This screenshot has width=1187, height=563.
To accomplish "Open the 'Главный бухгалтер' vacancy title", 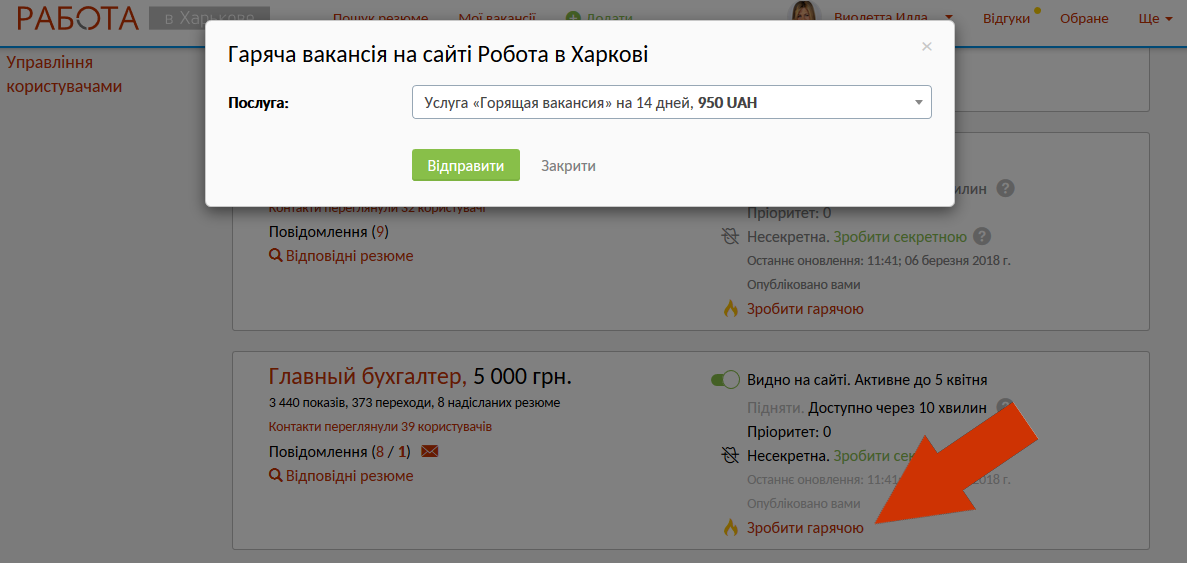I will (366, 377).
